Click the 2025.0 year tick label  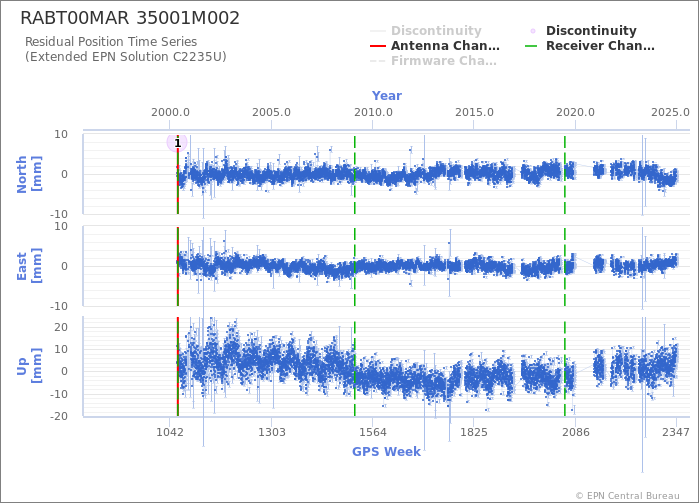670,112
